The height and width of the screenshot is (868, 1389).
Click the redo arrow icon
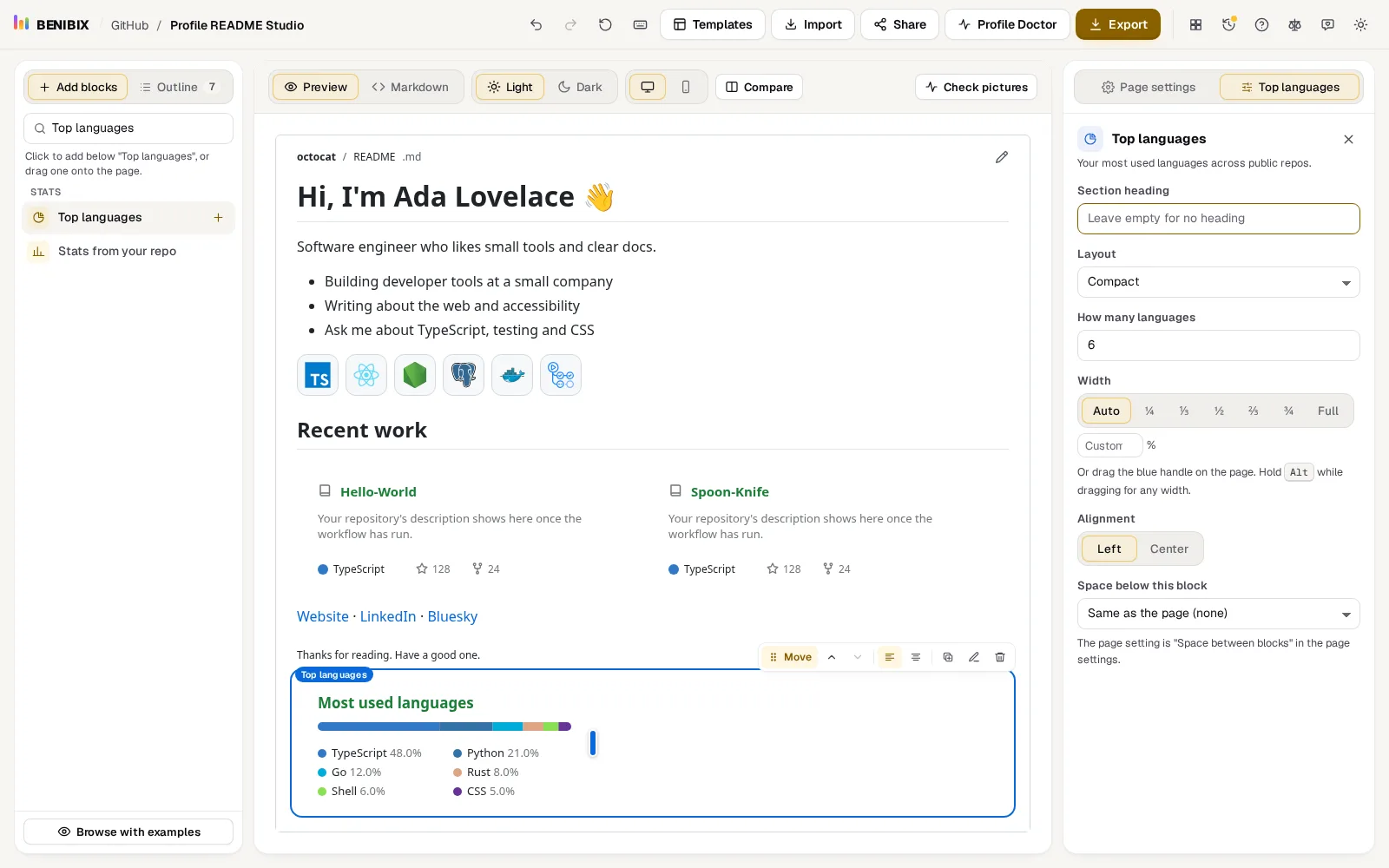570,25
